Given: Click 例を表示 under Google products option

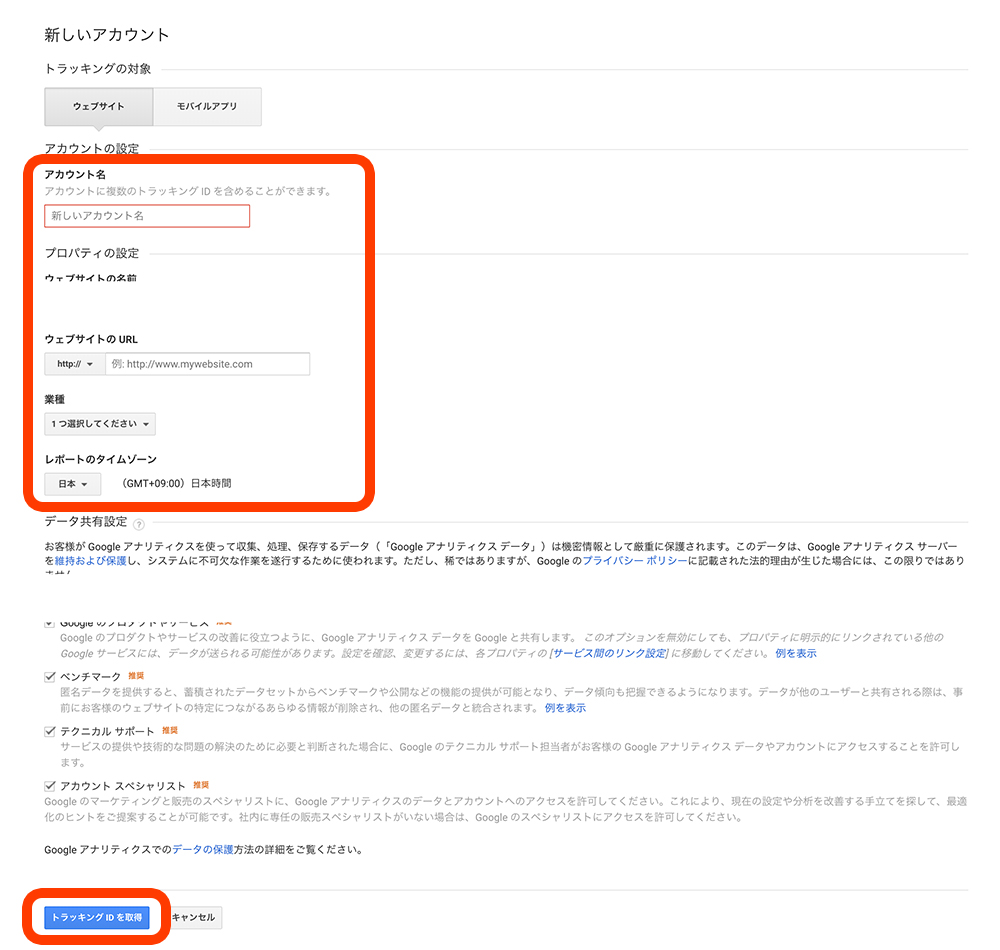Looking at the screenshot, I should click(796, 654).
